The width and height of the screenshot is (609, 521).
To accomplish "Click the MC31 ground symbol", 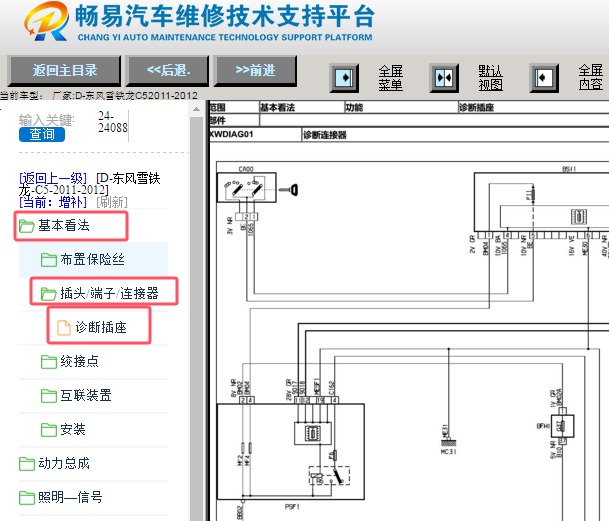I will coord(449,443).
